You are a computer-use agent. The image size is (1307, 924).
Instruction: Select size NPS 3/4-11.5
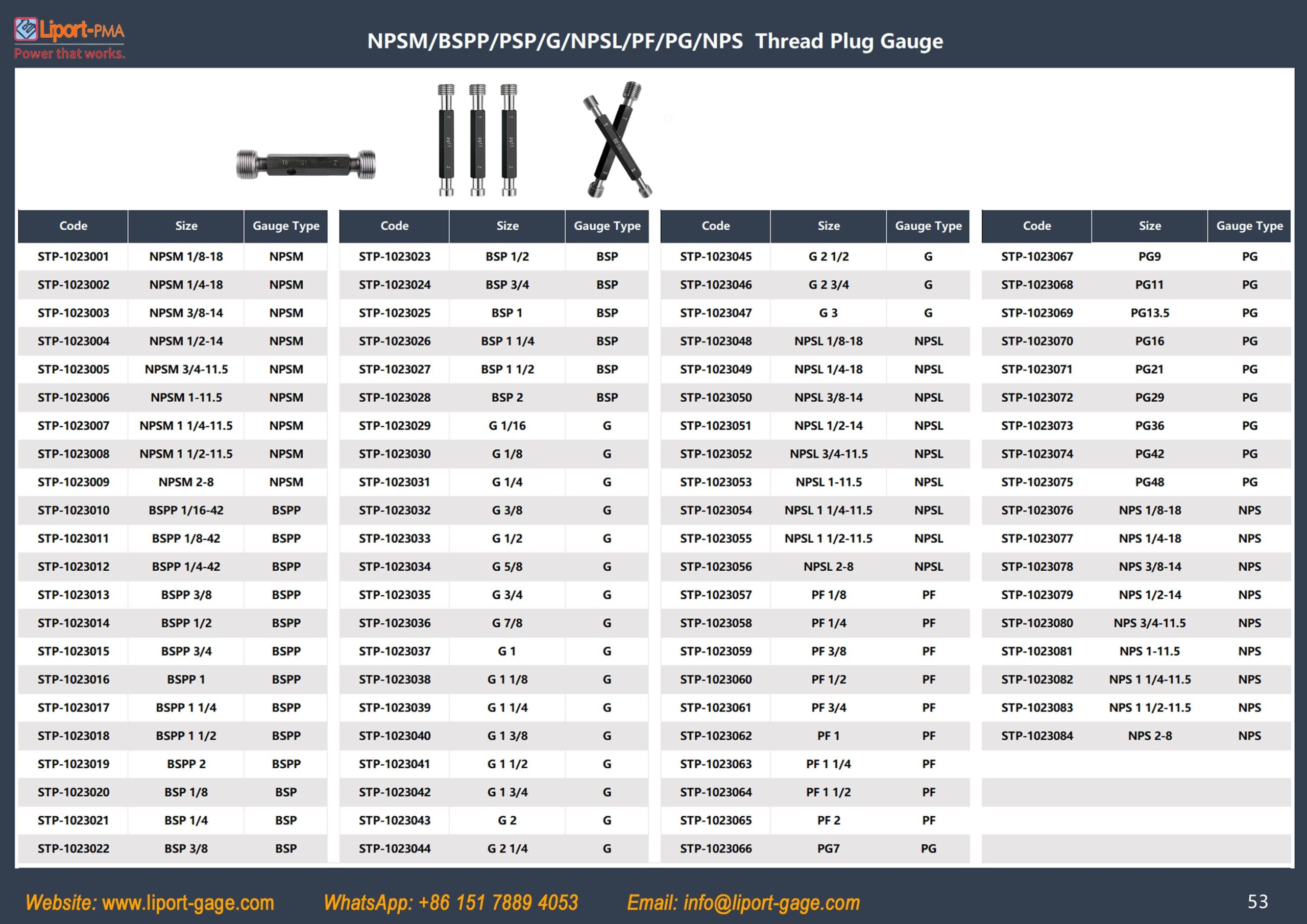tap(1150, 623)
